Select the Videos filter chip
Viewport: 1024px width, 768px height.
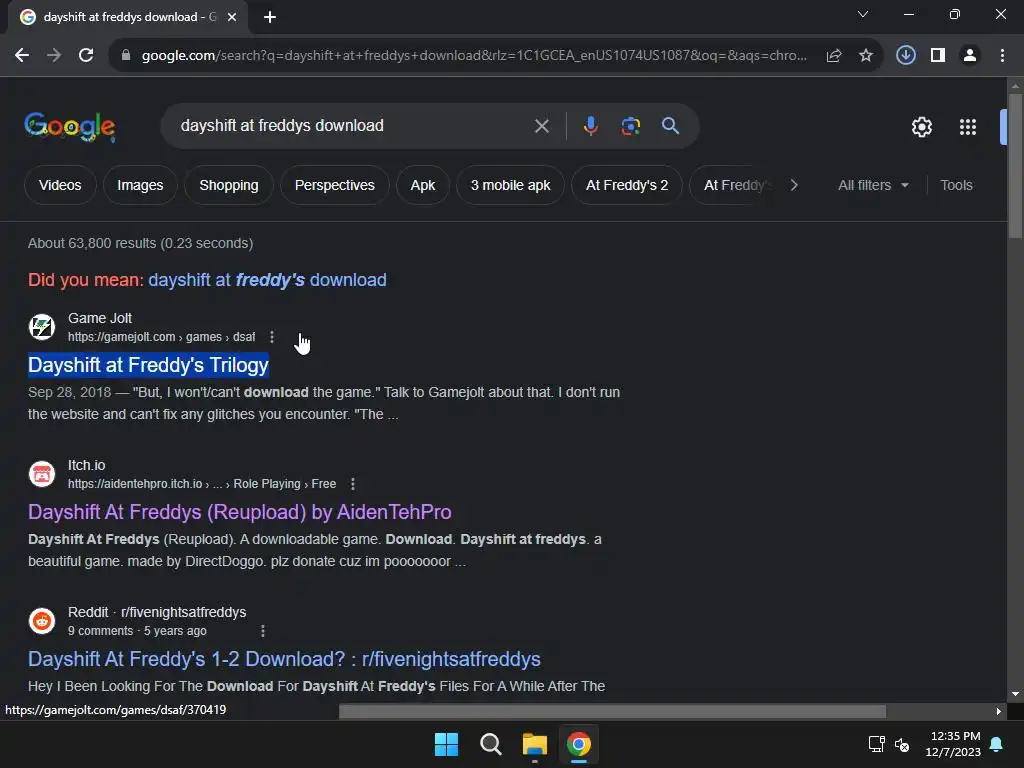[x=60, y=185]
